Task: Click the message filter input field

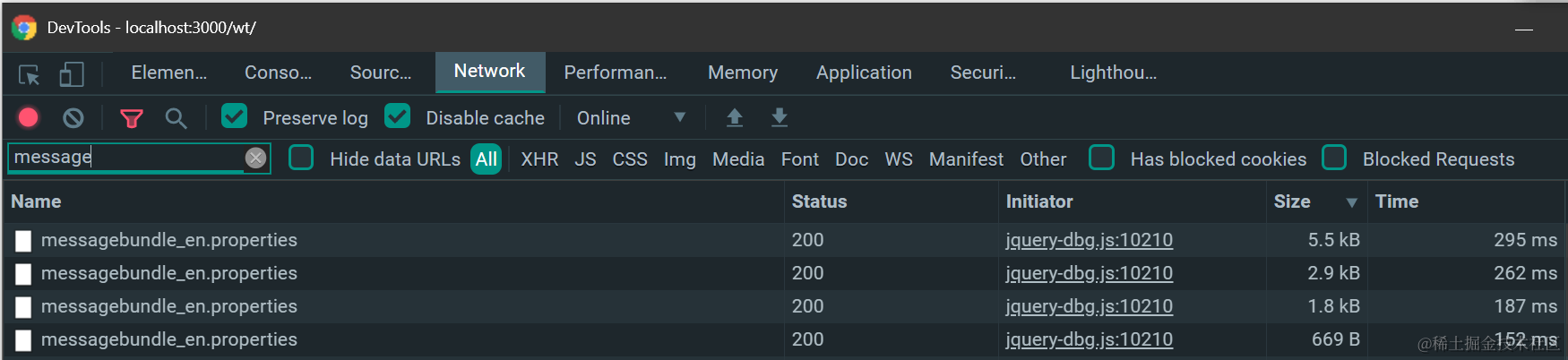Action: (x=125, y=158)
